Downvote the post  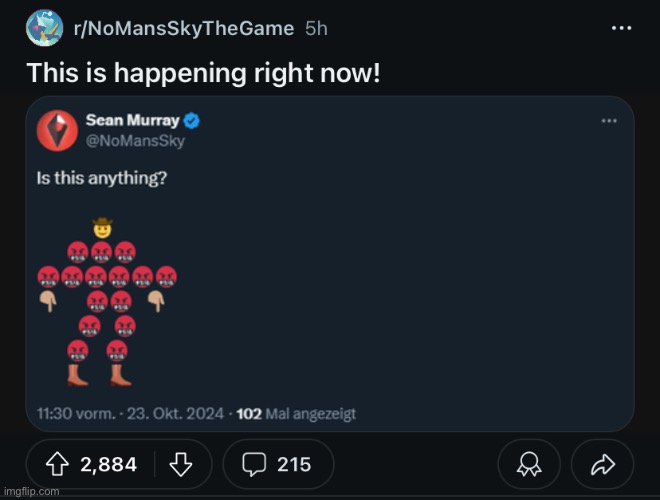pos(181,464)
